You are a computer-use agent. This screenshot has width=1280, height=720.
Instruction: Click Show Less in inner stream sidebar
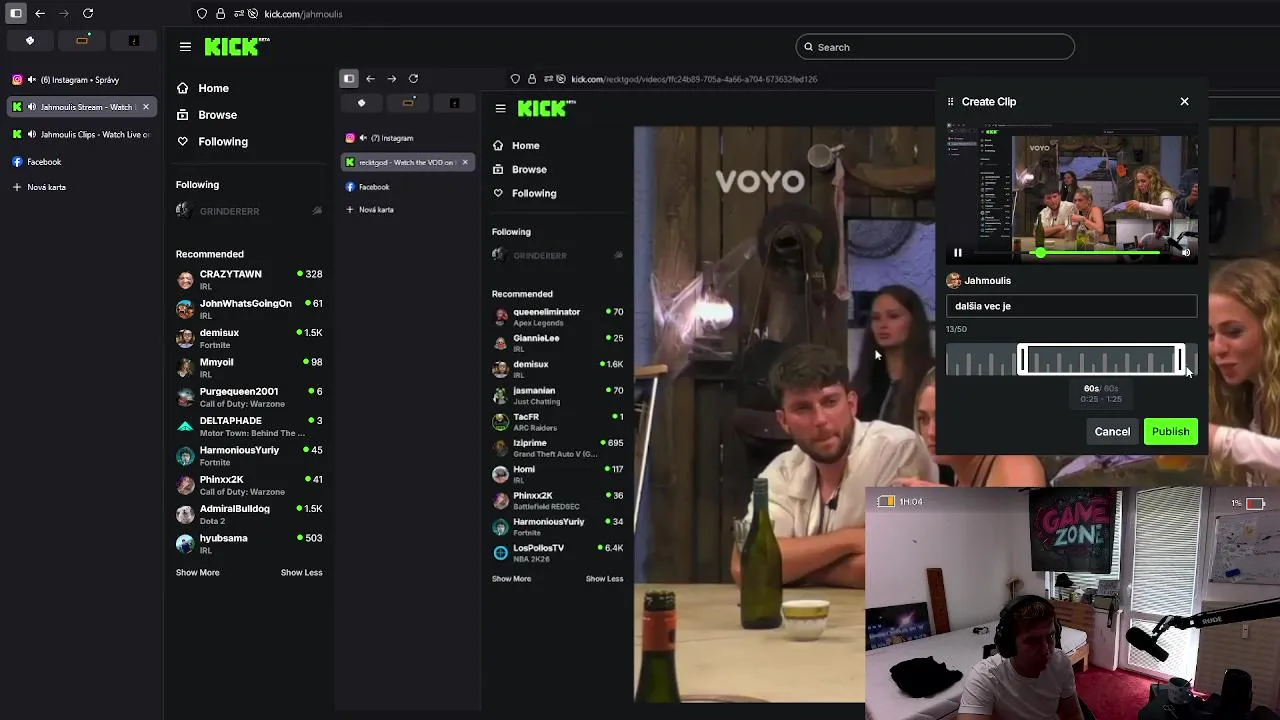point(604,579)
